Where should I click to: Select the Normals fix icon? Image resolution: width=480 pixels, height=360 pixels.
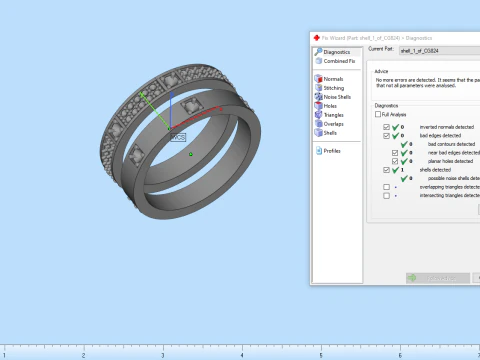(x=318, y=79)
